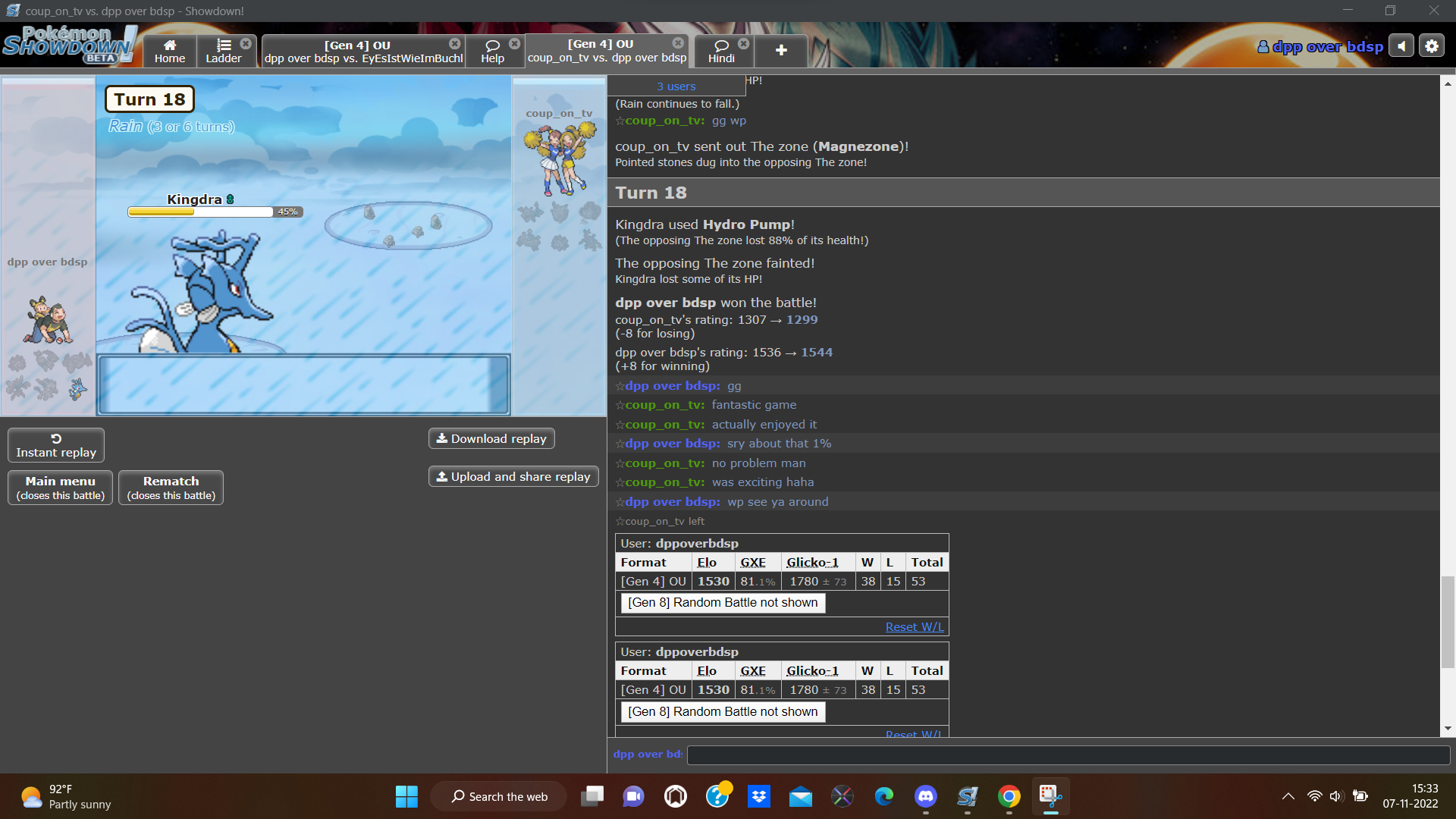Open Mail app from taskbar

(x=801, y=796)
